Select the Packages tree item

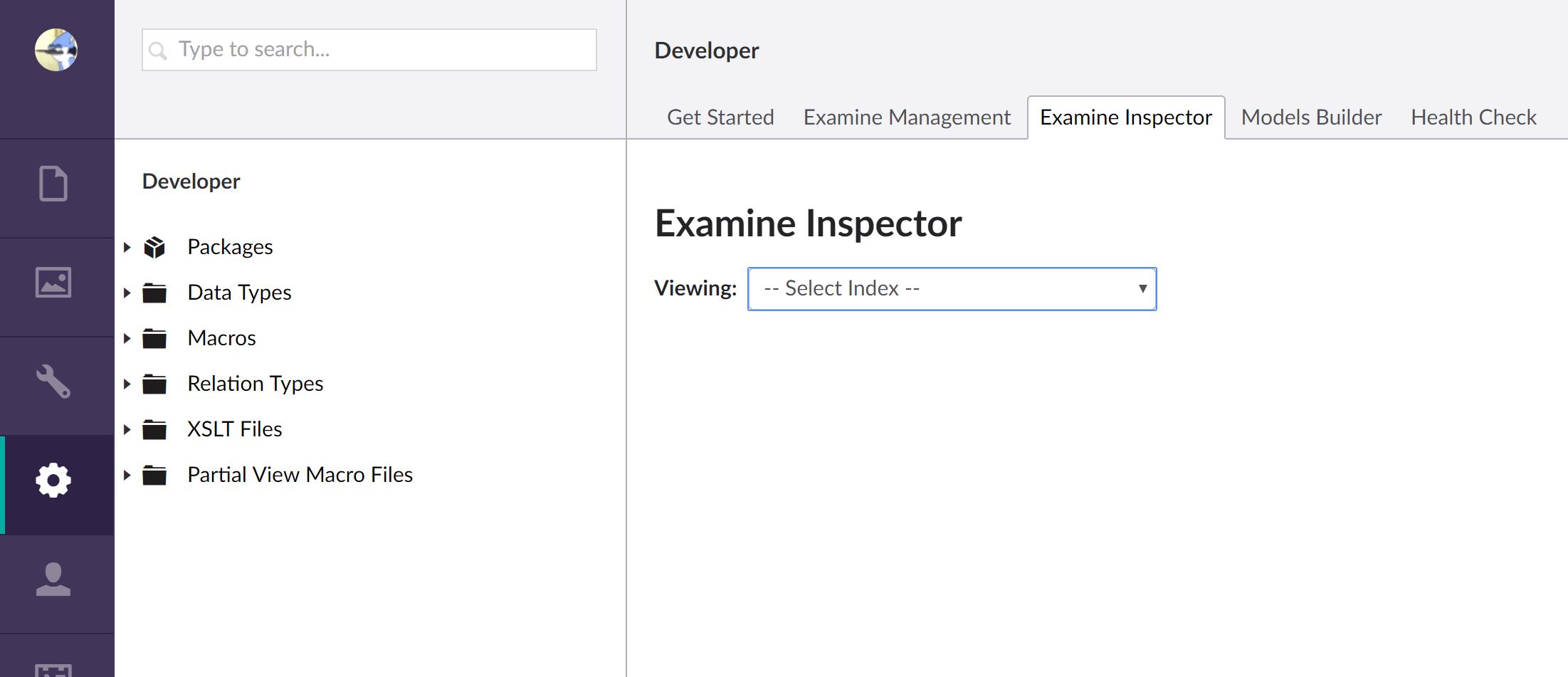click(x=230, y=247)
